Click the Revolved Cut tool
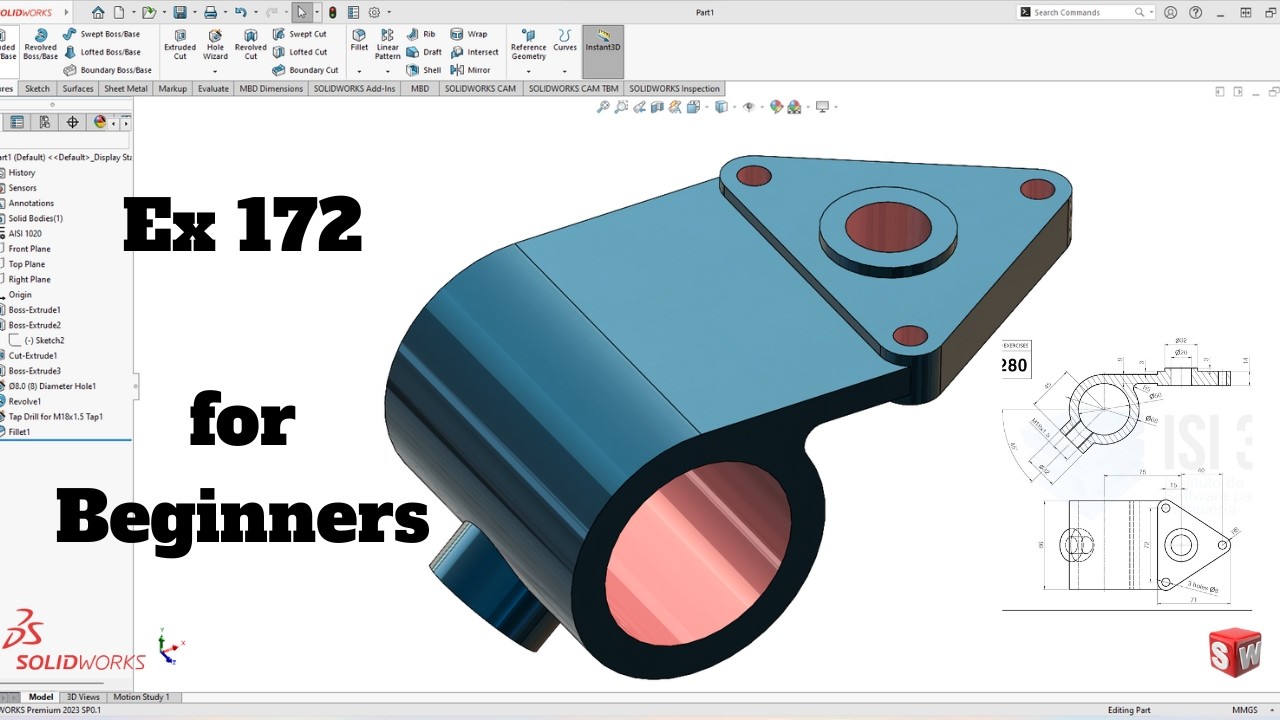Viewport: 1280px width, 720px height. (250, 44)
